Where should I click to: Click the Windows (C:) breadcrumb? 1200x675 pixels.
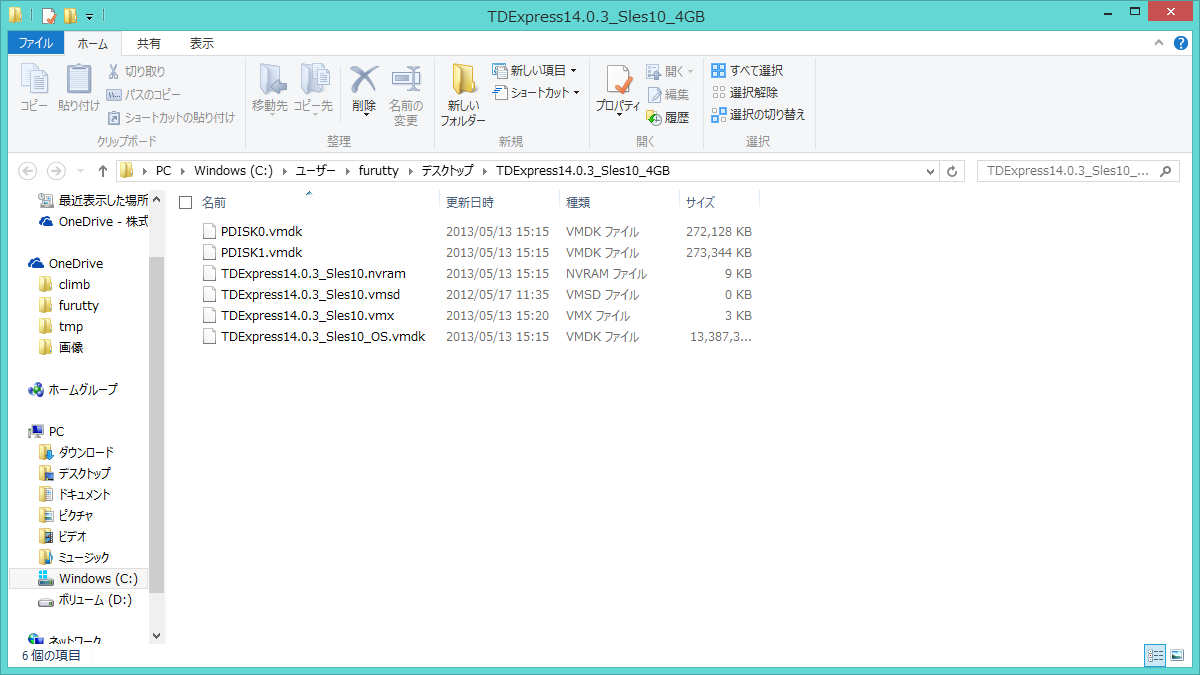point(233,171)
